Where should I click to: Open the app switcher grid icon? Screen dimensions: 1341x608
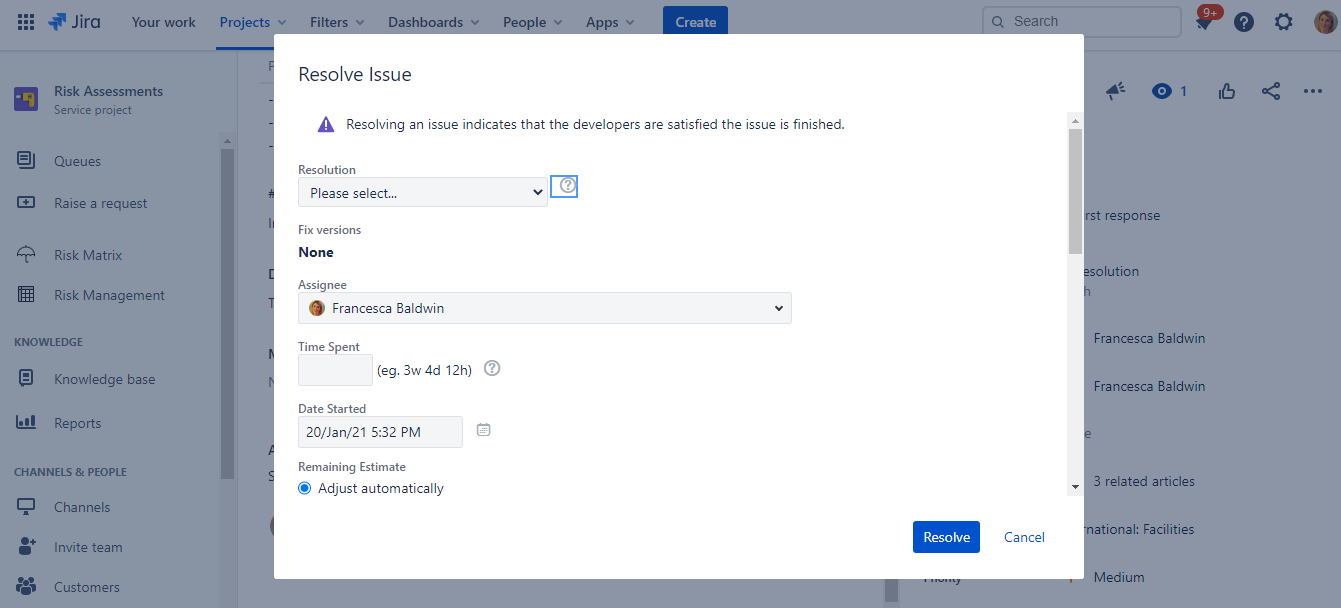click(x=26, y=21)
